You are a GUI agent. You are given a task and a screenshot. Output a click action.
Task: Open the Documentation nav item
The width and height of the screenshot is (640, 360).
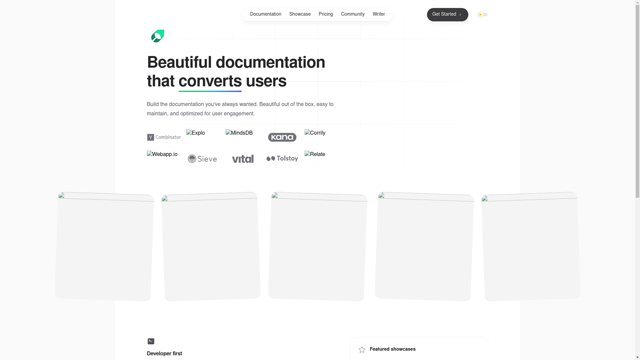click(x=265, y=14)
